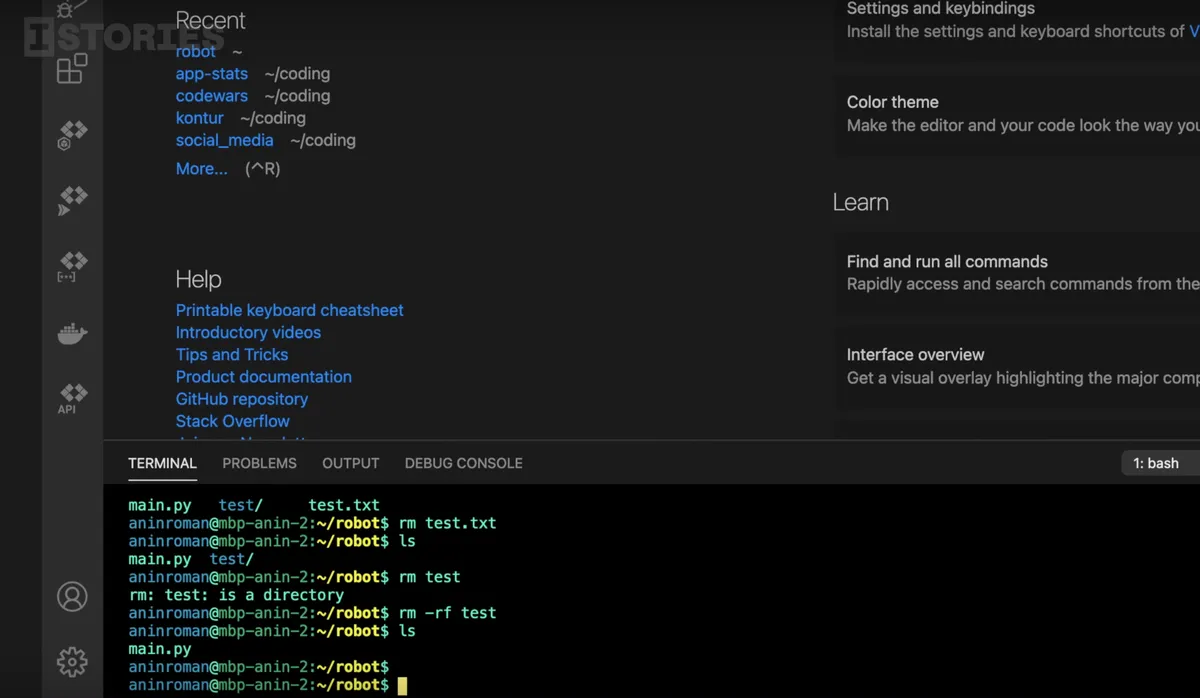Open Cloud Code icon with brackets badge
The image size is (1200, 698).
[72, 266]
